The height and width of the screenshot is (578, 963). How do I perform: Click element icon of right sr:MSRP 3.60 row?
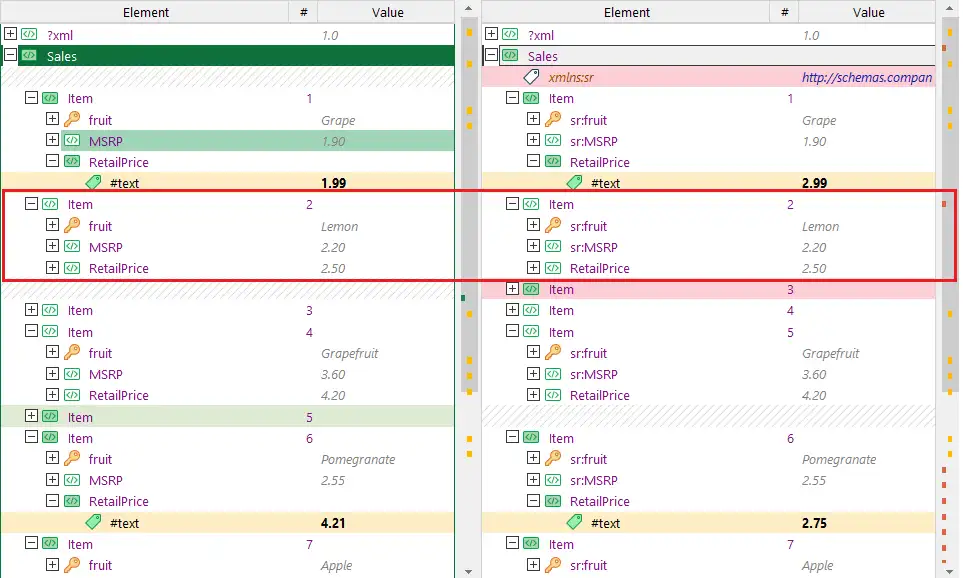[553, 373]
